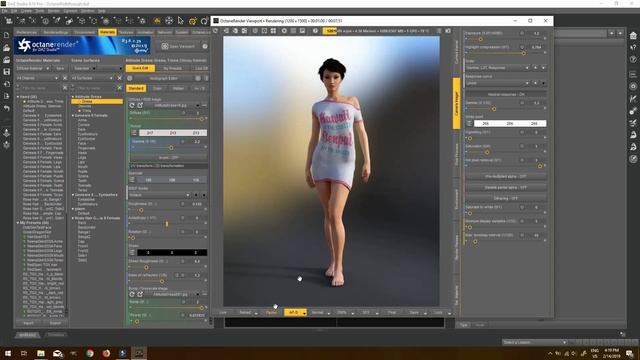Open the diffuse color picker list icon
Image resolution: width=640 pixels, height=360 pixels.
[x=134, y=133]
